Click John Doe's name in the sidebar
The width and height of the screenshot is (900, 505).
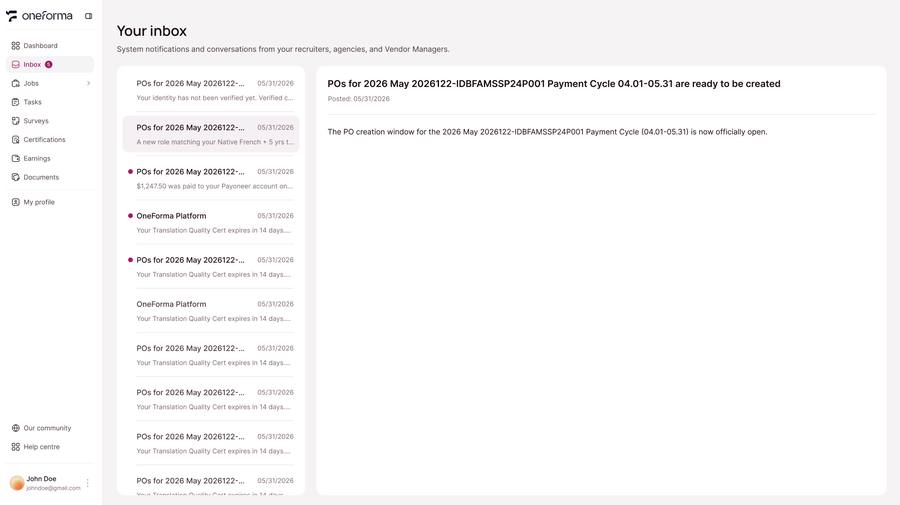click(41, 479)
